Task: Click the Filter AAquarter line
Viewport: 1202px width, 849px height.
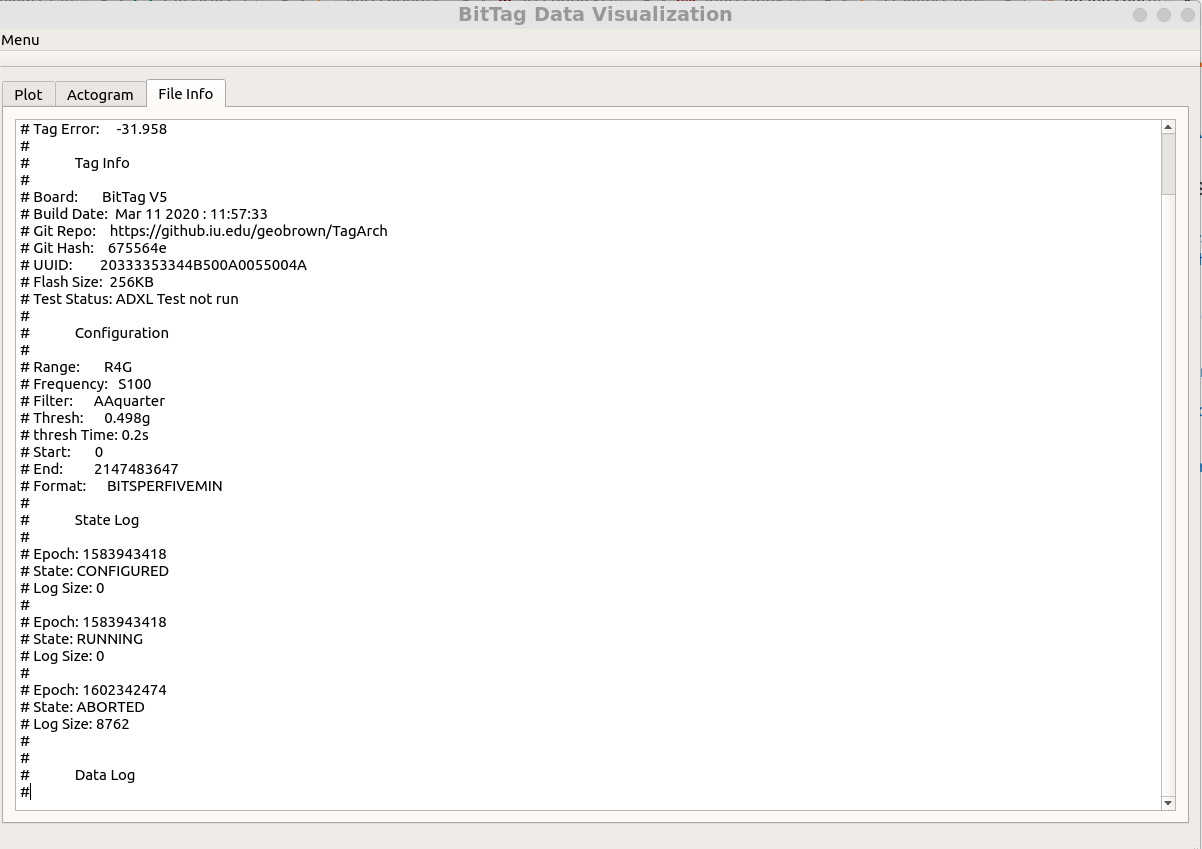Action: tap(92, 401)
